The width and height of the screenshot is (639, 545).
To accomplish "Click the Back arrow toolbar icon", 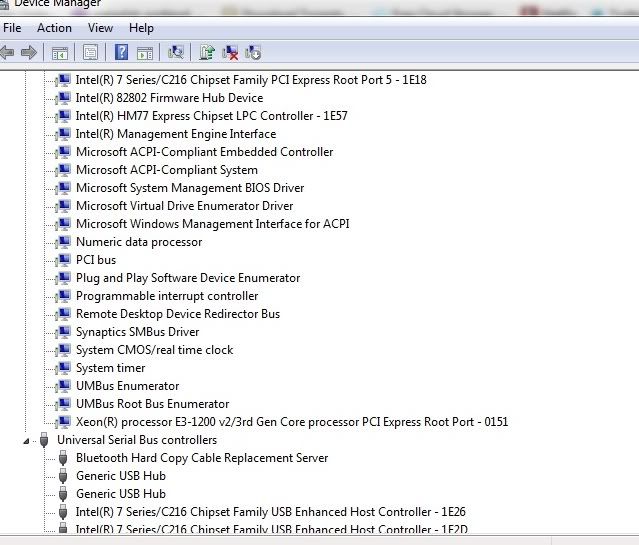I will click(x=7, y=53).
